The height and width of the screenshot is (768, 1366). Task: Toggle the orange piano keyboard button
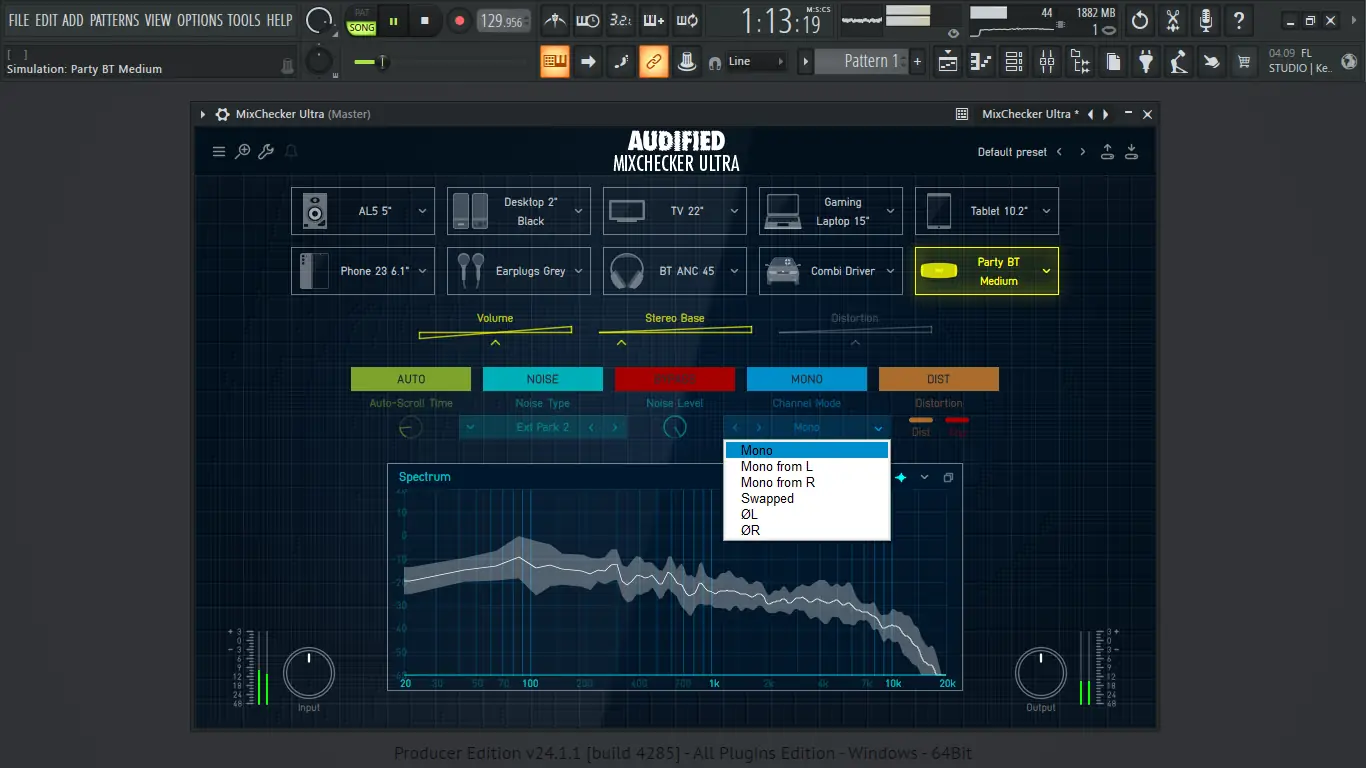555,62
